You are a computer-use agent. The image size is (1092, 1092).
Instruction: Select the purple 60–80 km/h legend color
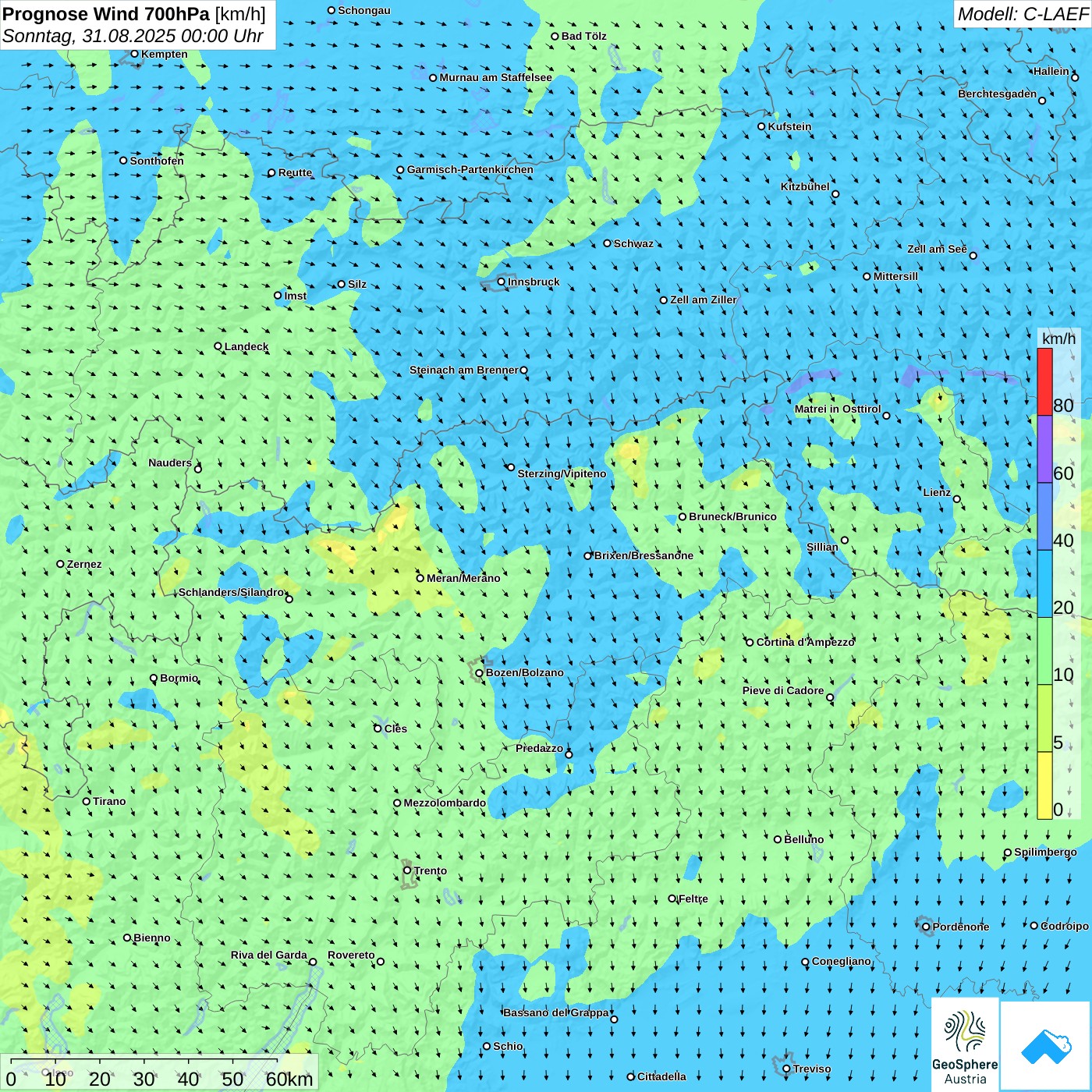click(x=1044, y=449)
